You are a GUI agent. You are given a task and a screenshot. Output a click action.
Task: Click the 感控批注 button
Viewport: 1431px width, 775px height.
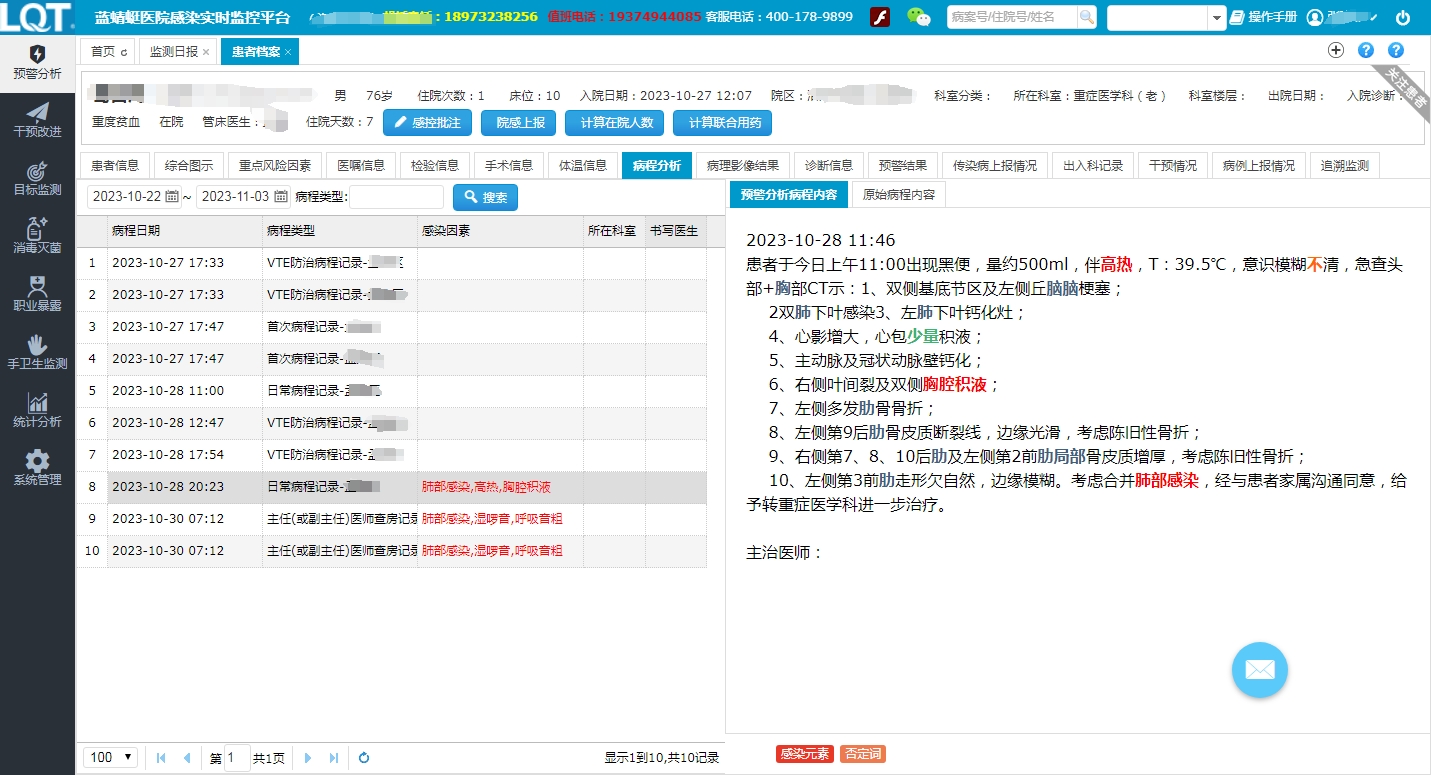tap(427, 123)
